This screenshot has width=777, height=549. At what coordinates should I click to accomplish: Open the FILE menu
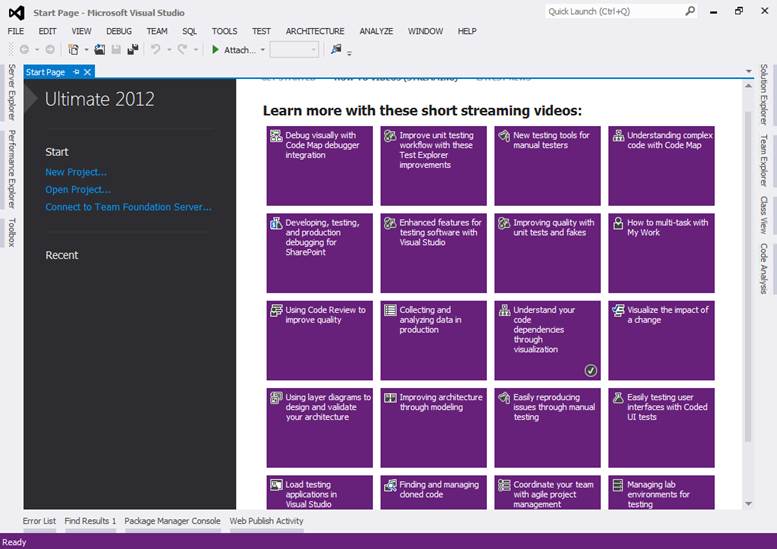tap(16, 31)
